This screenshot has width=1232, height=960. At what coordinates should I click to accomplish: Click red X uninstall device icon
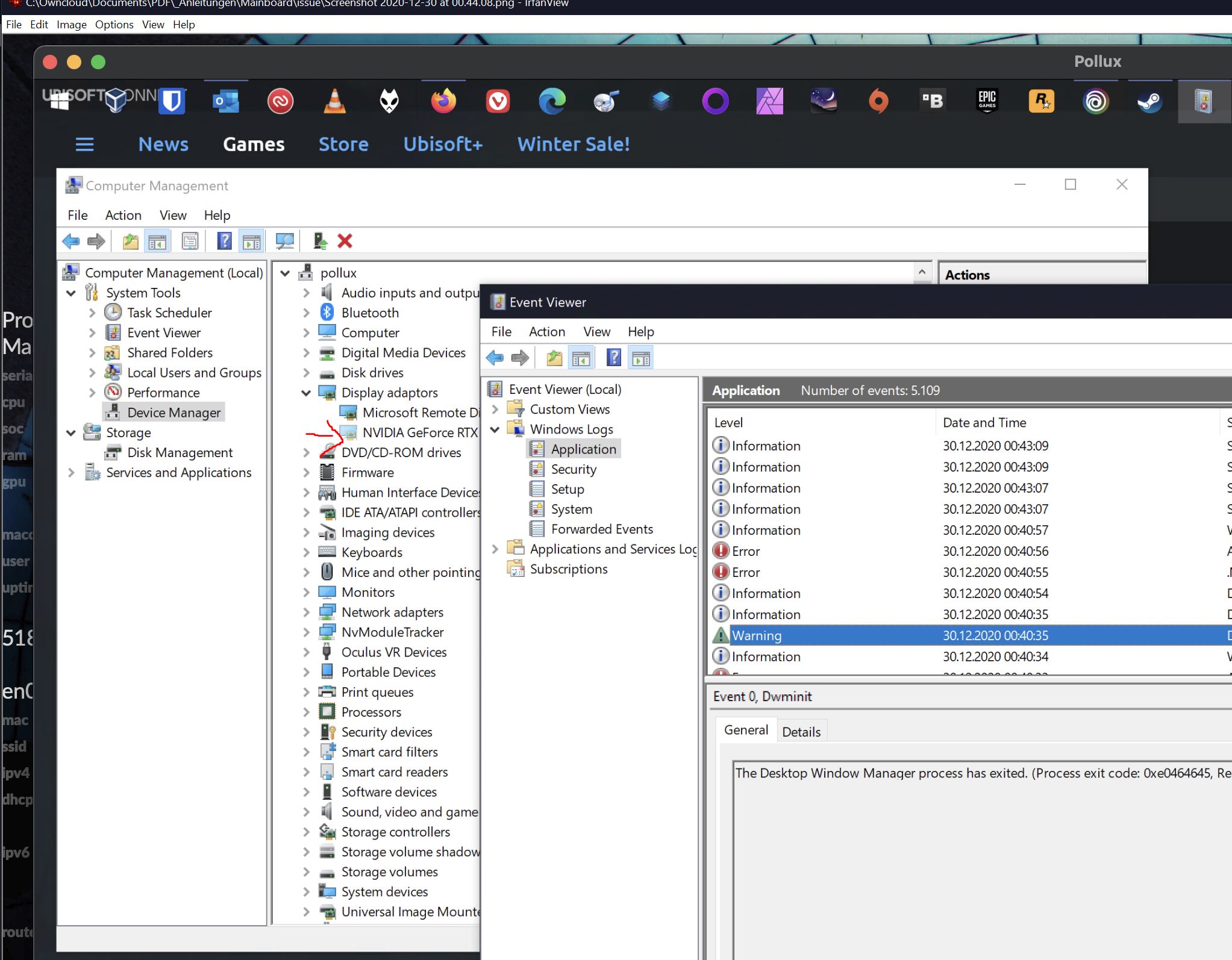click(345, 242)
